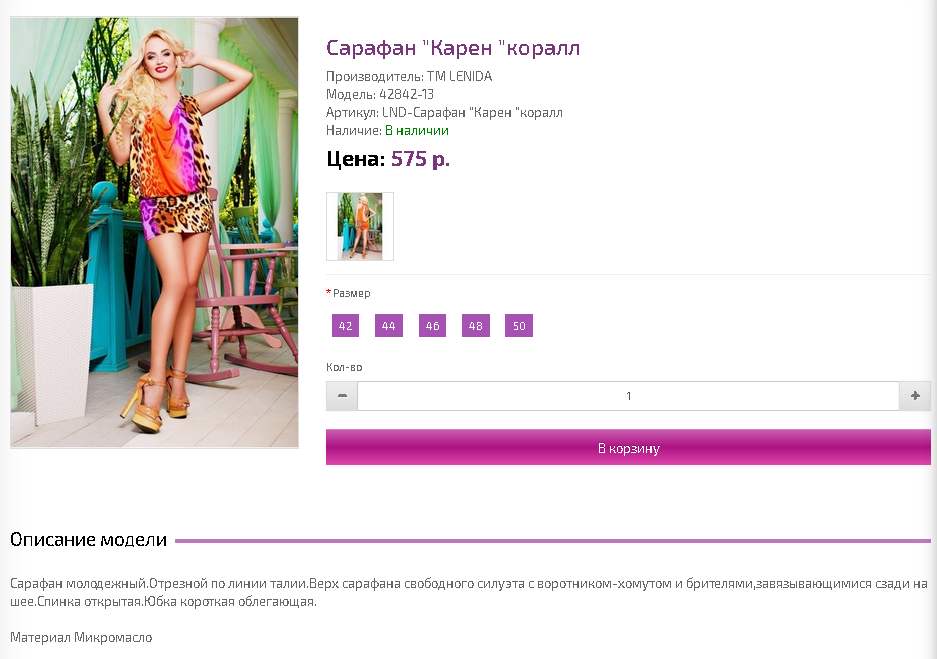937x659 pixels.
Task: Select the size 48 box
Action: pyautogui.click(x=476, y=326)
